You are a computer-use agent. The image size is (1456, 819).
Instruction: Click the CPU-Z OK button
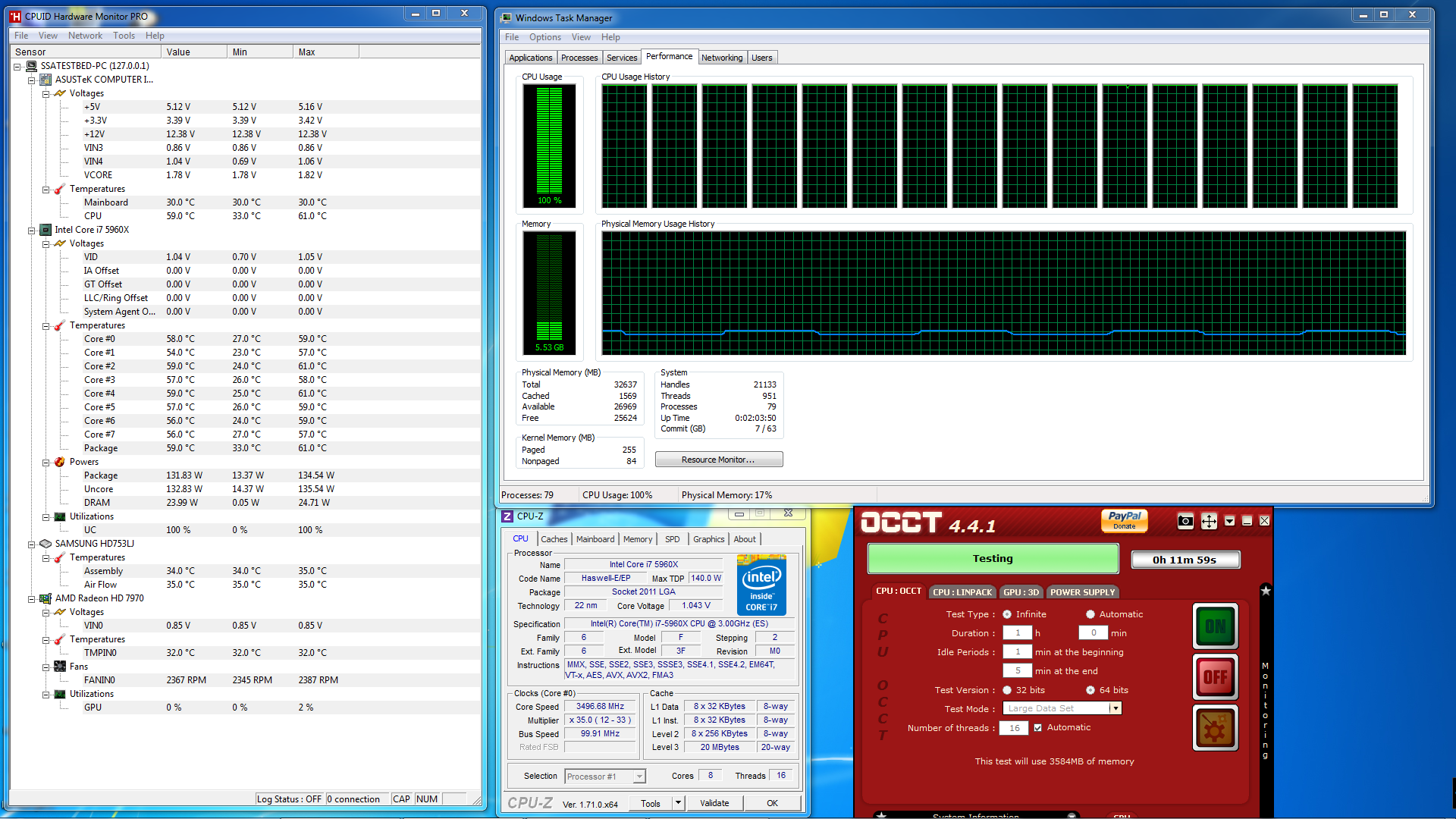772,803
